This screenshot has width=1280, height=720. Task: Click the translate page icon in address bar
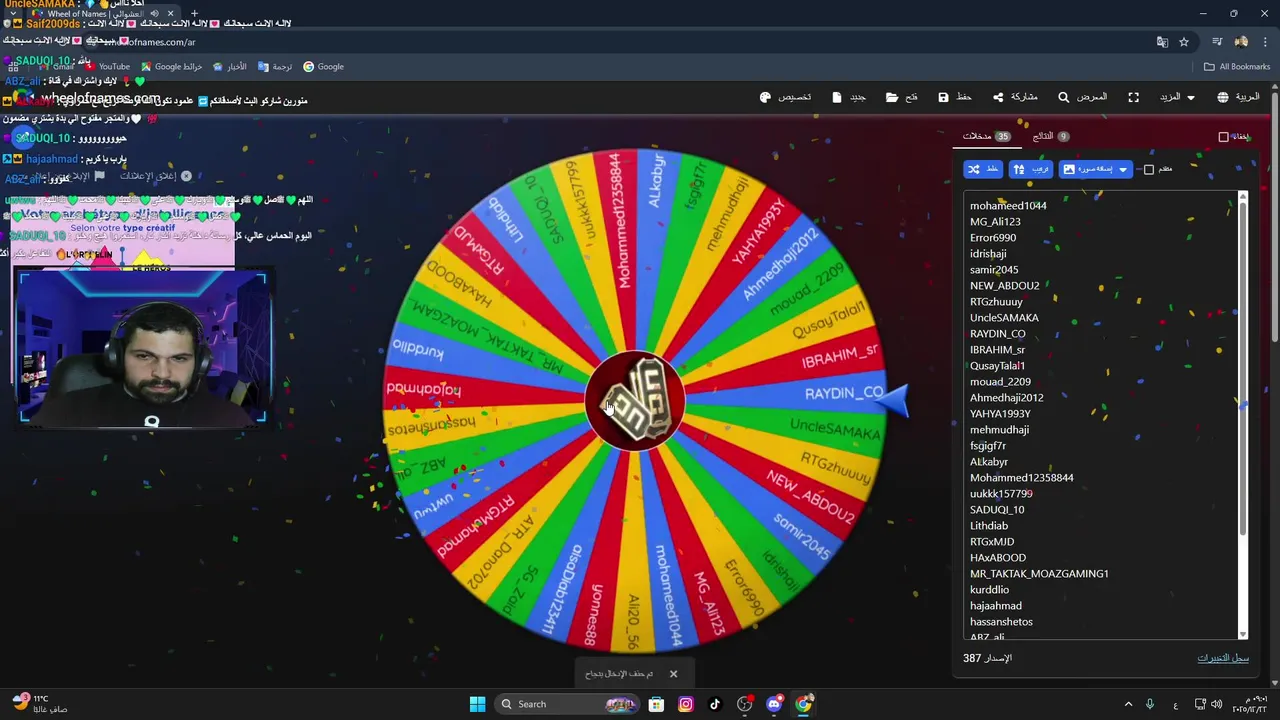click(1162, 42)
